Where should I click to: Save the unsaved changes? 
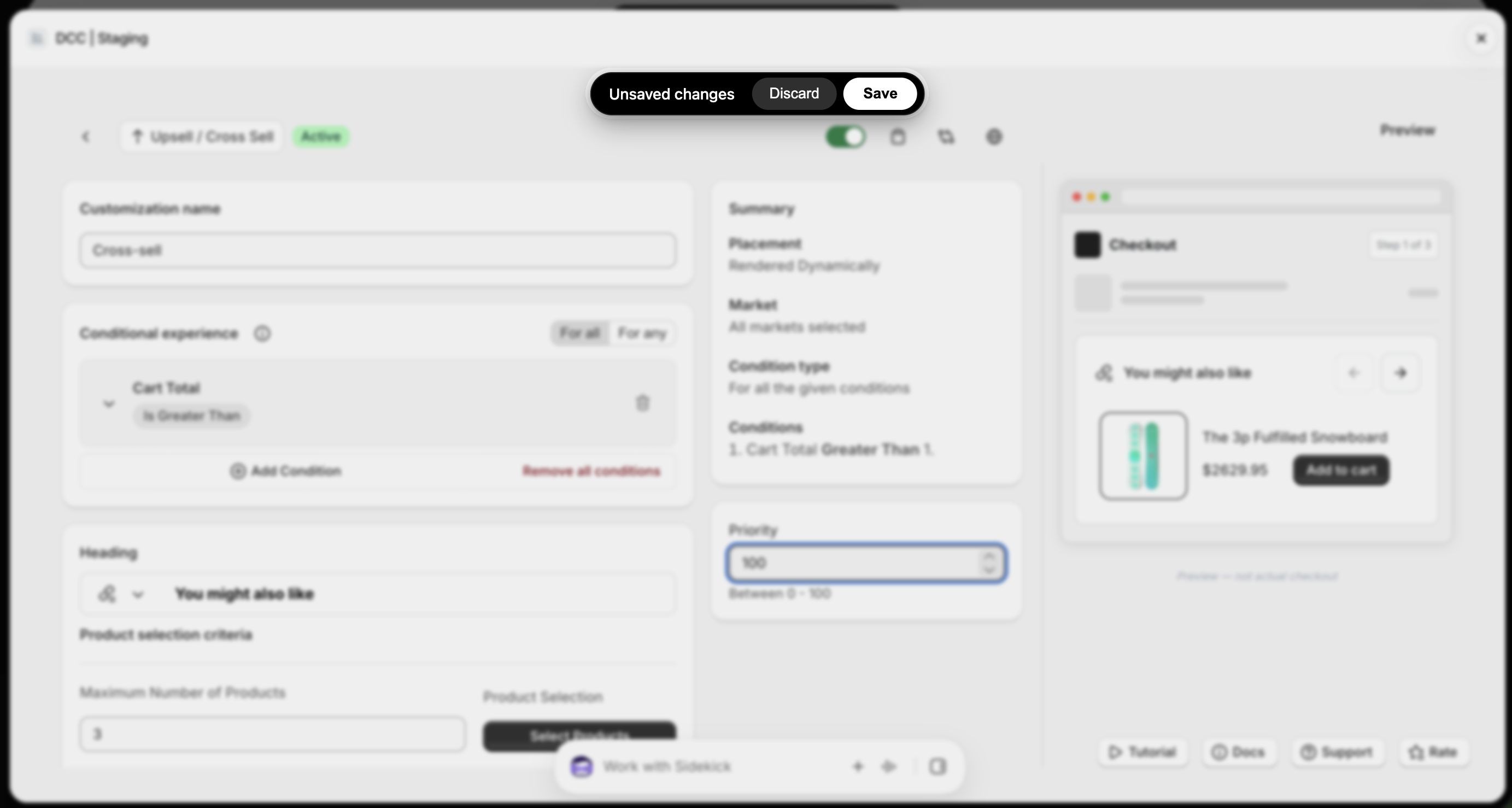(x=880, y=93)
